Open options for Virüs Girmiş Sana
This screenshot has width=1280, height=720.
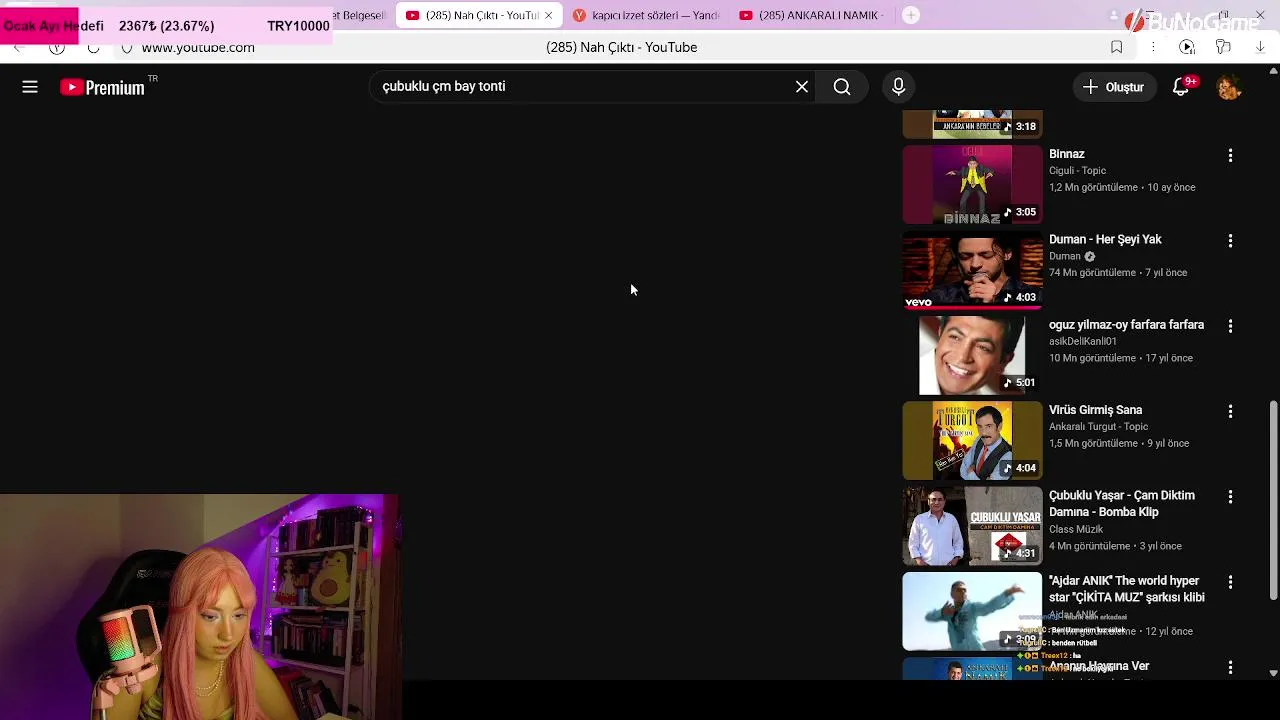[x=1230, y=412]
